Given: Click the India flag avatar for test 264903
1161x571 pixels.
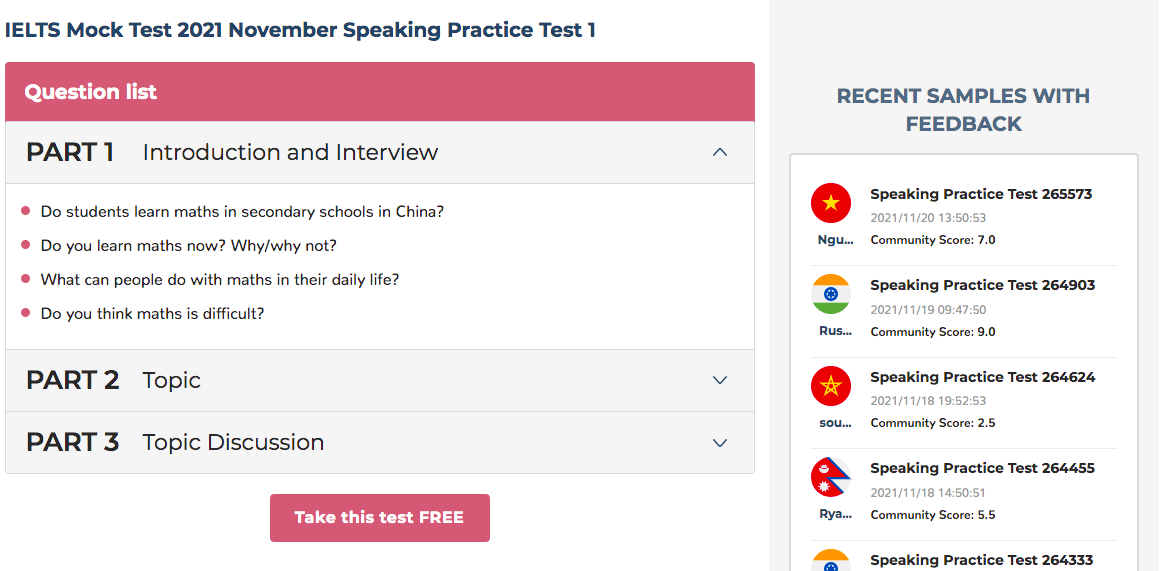Looking at the screenshot, I should pyautogui.click(x=831, y=294).
